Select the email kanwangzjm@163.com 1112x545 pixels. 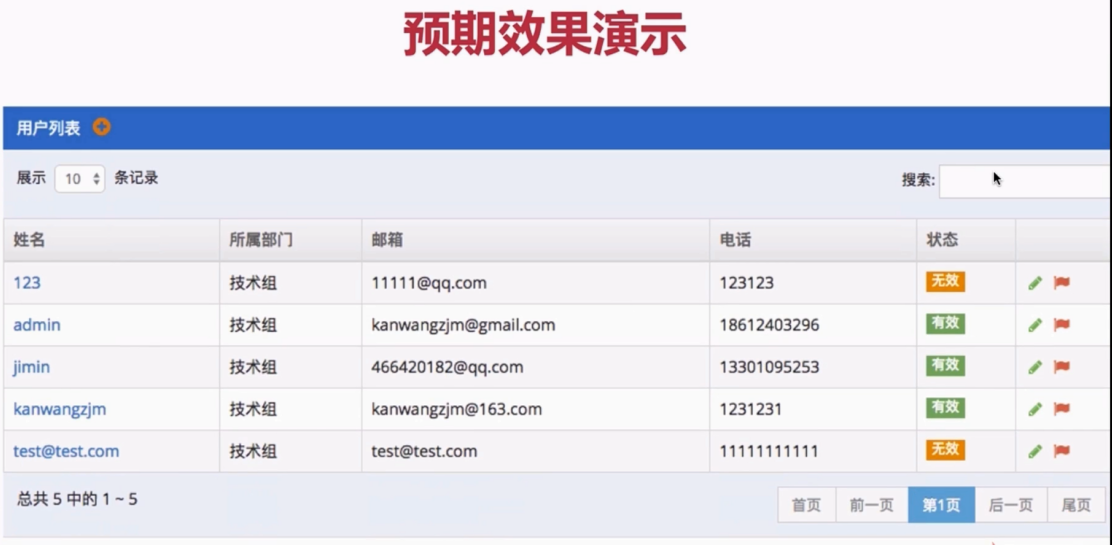coord(457,409)
